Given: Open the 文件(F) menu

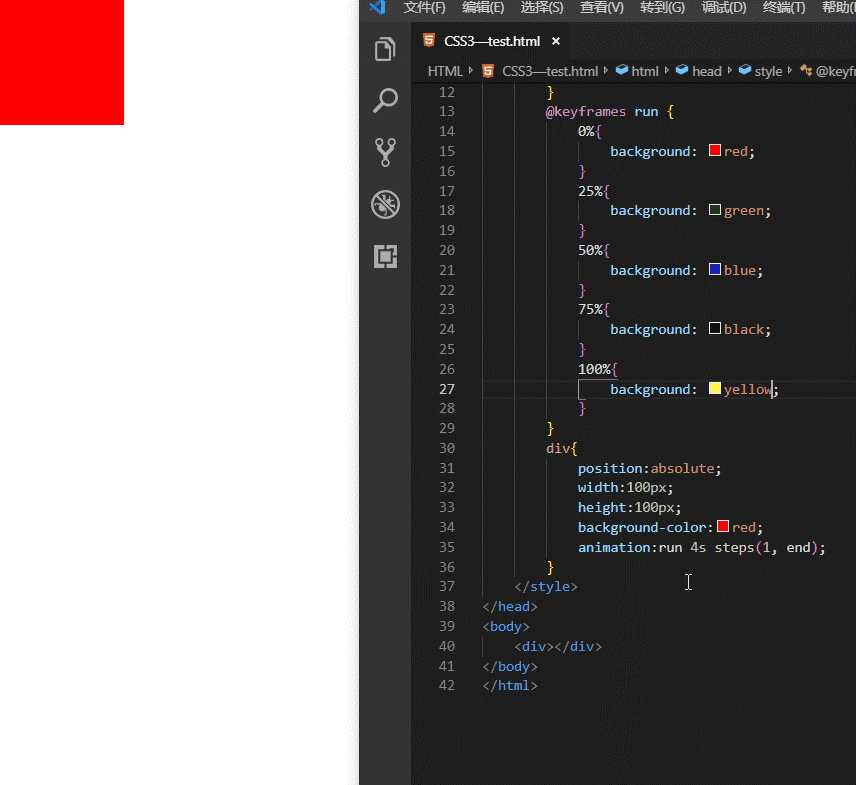Looking at the screenshot, I should [424, 7].
